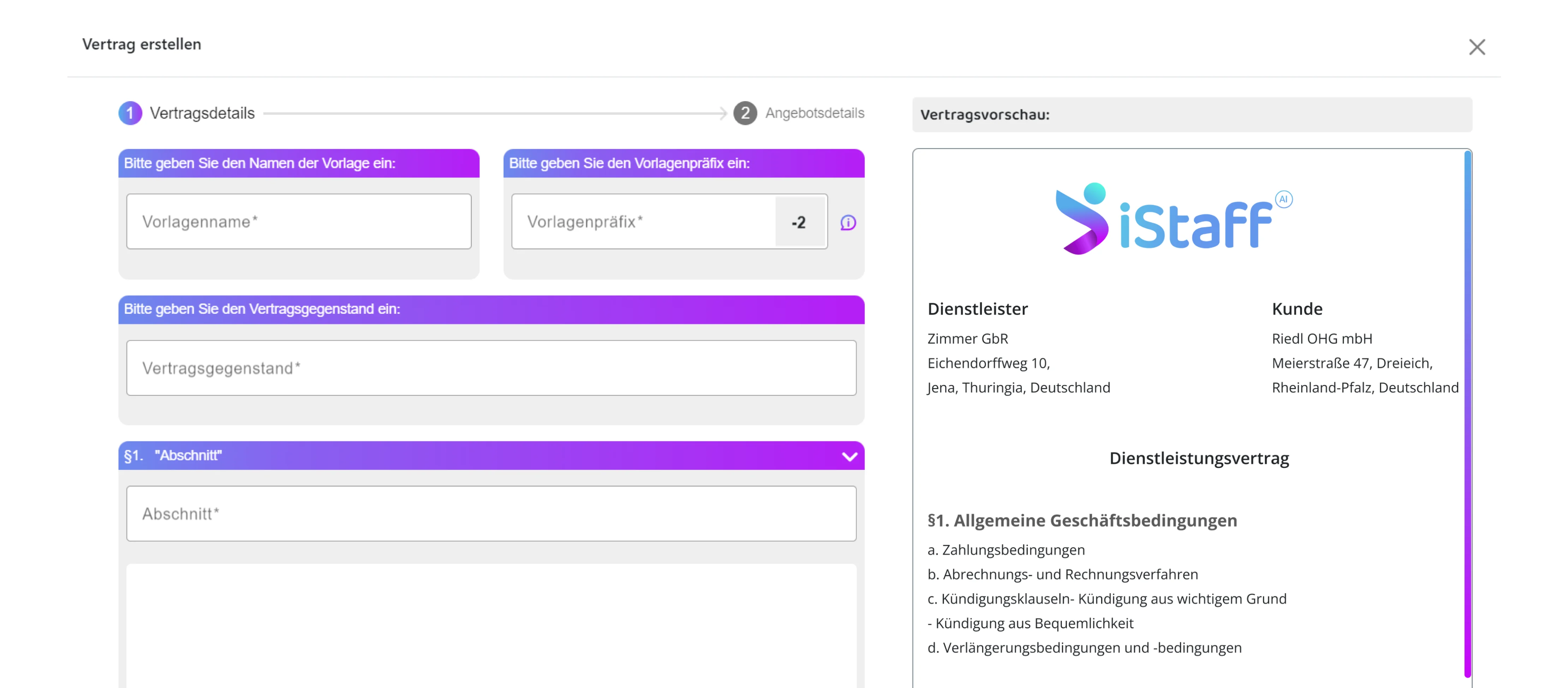The image size is (1568, 688).
Task: Click '§1. Allgemeine Geschäftsbedingungen' heading
Action: [x=1082, y=521]
